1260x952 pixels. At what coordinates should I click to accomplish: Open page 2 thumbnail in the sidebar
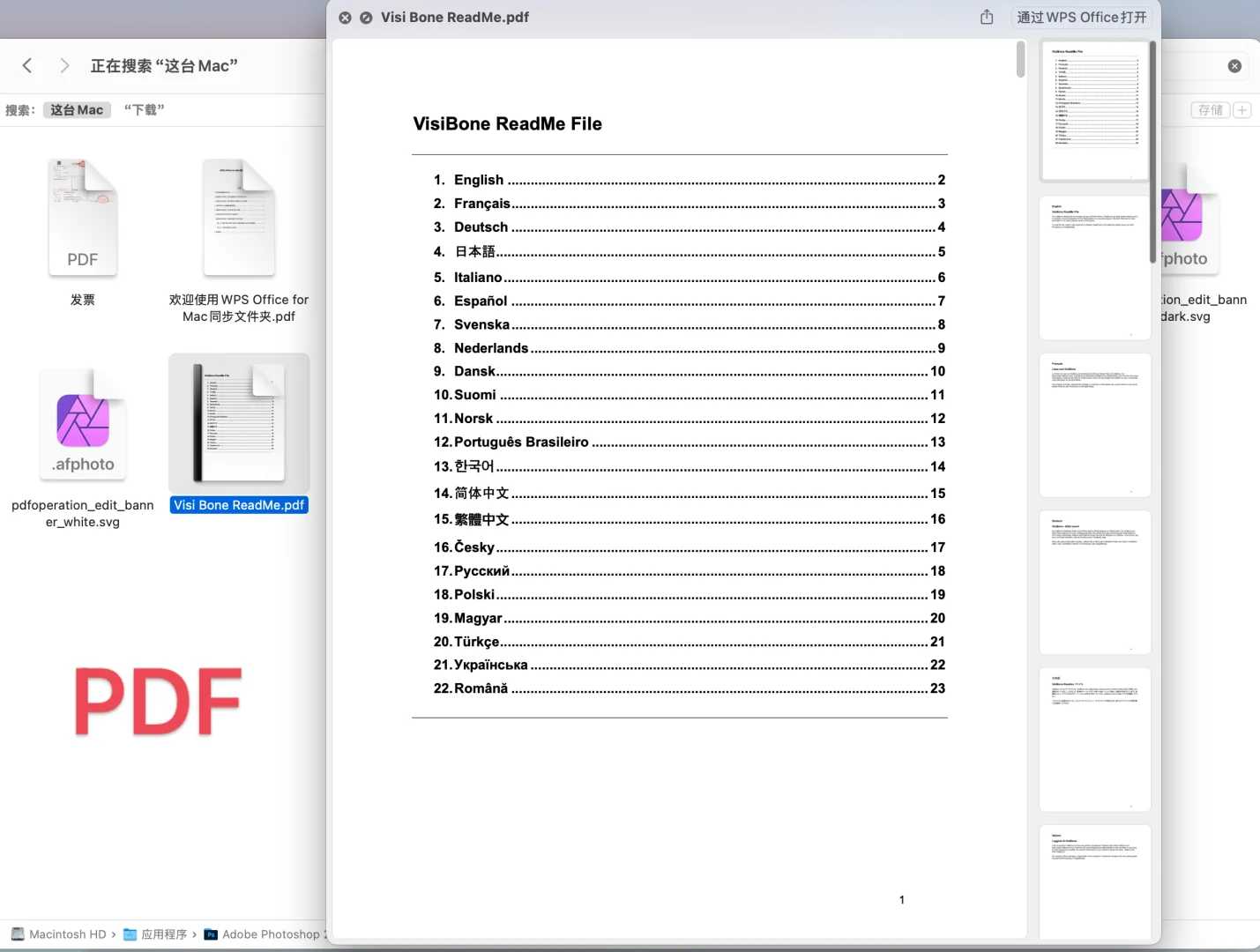click(1094, 268)
